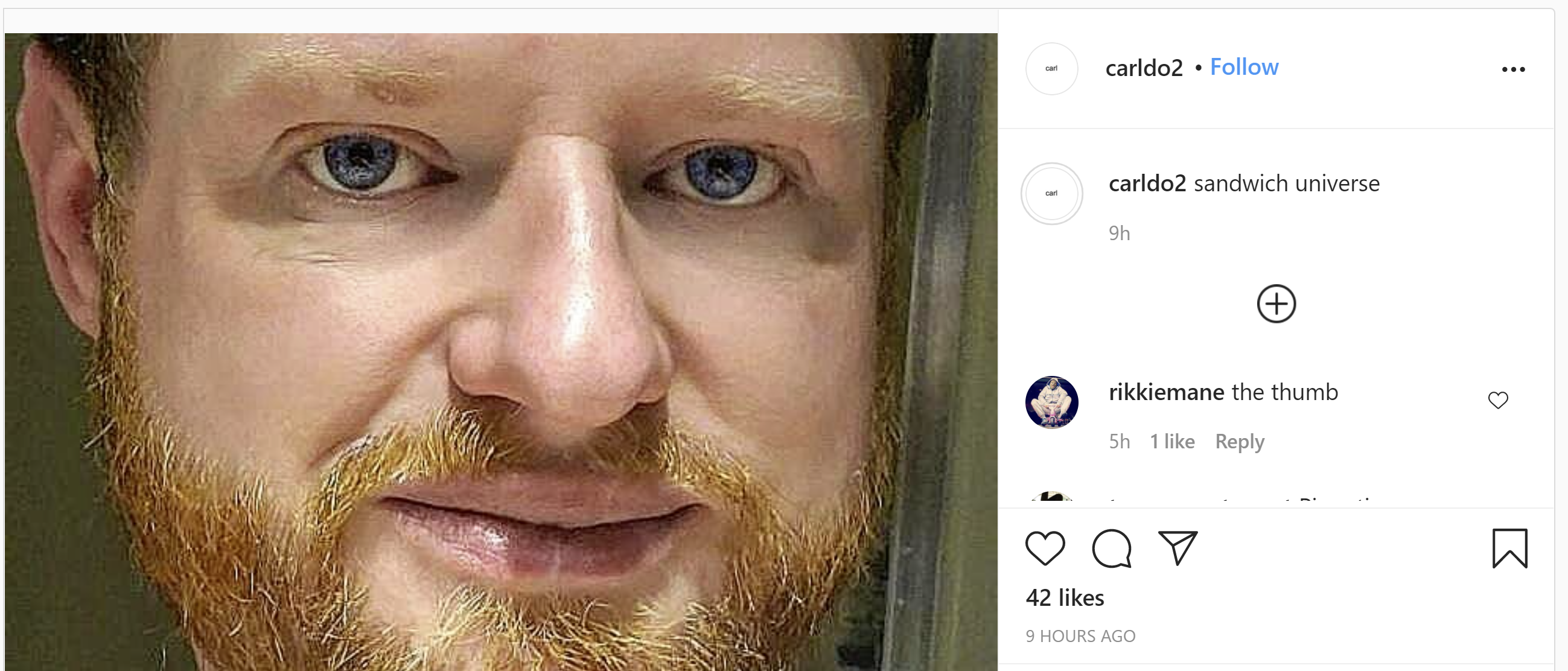Open carldo2 profile from header username

point(1144,68)
